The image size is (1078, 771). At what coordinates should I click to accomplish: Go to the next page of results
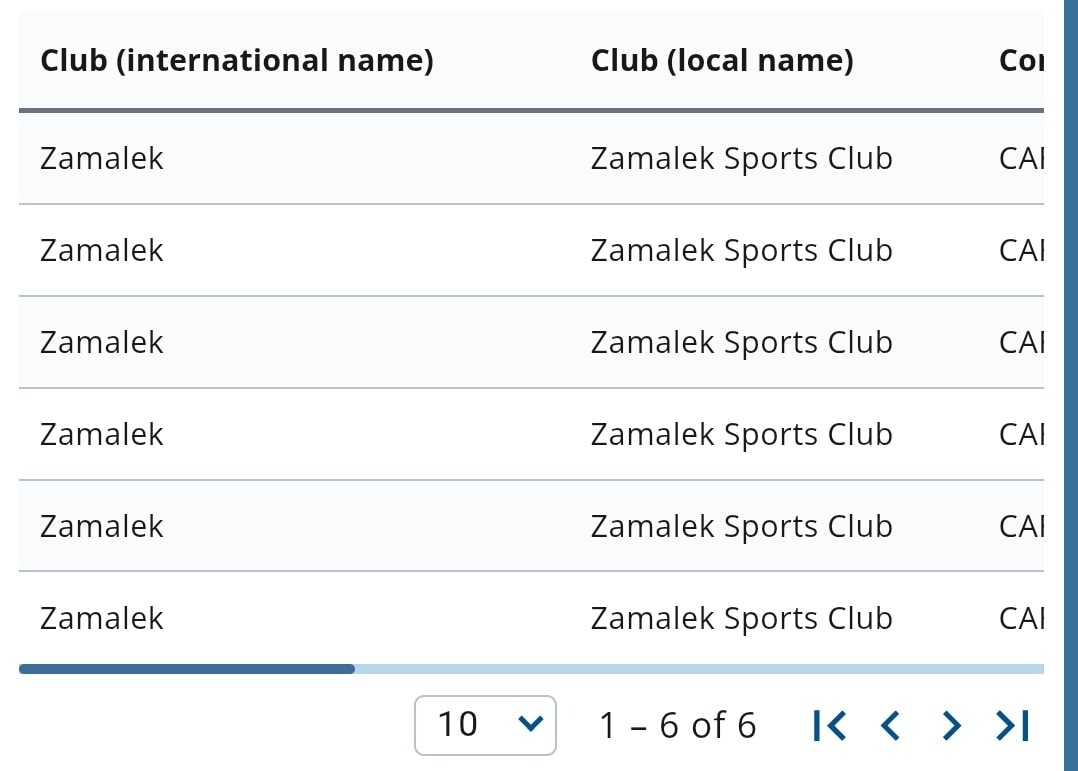(x=952, y=725)
